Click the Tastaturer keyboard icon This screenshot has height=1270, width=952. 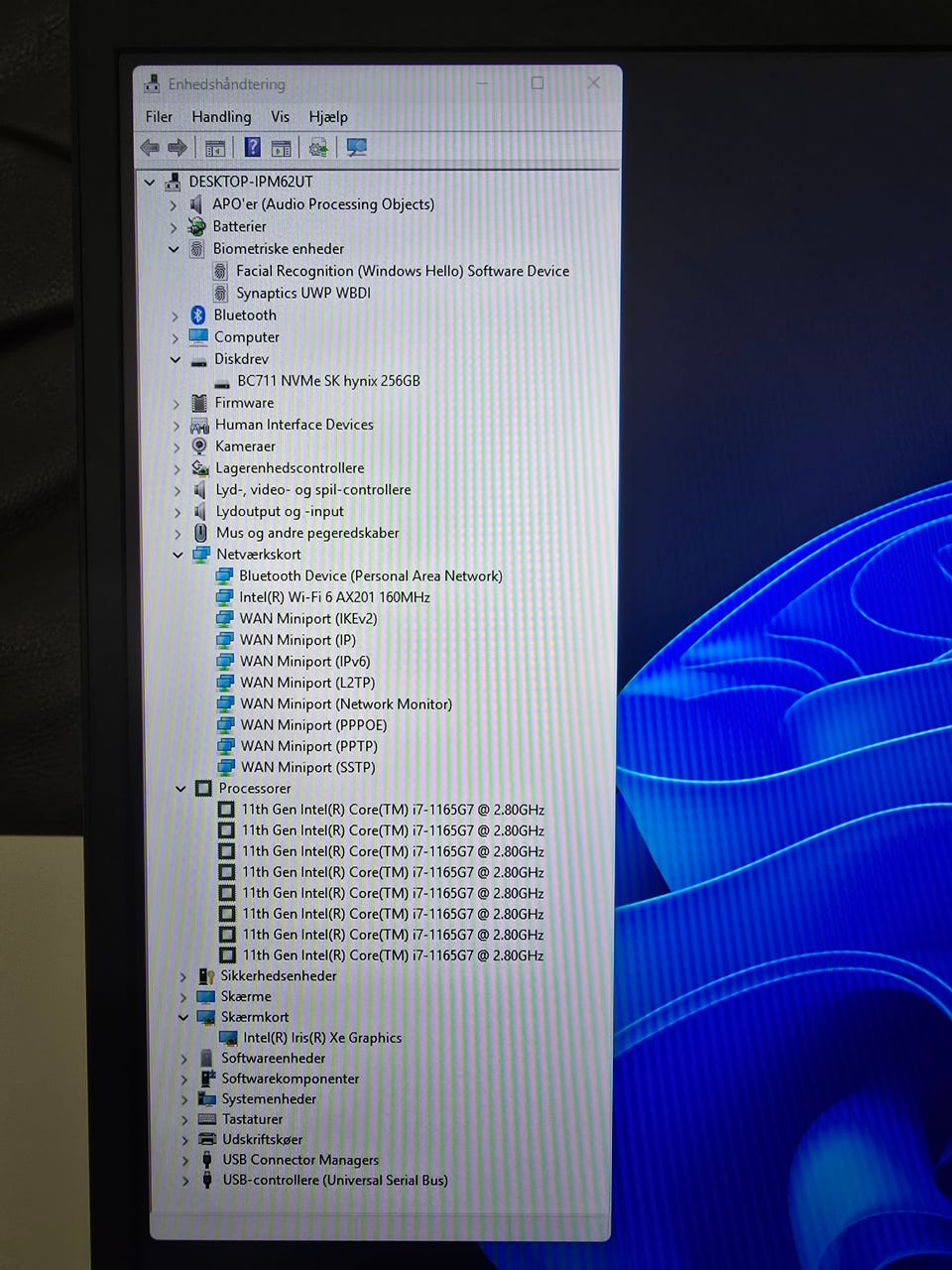click(207, 1119)
